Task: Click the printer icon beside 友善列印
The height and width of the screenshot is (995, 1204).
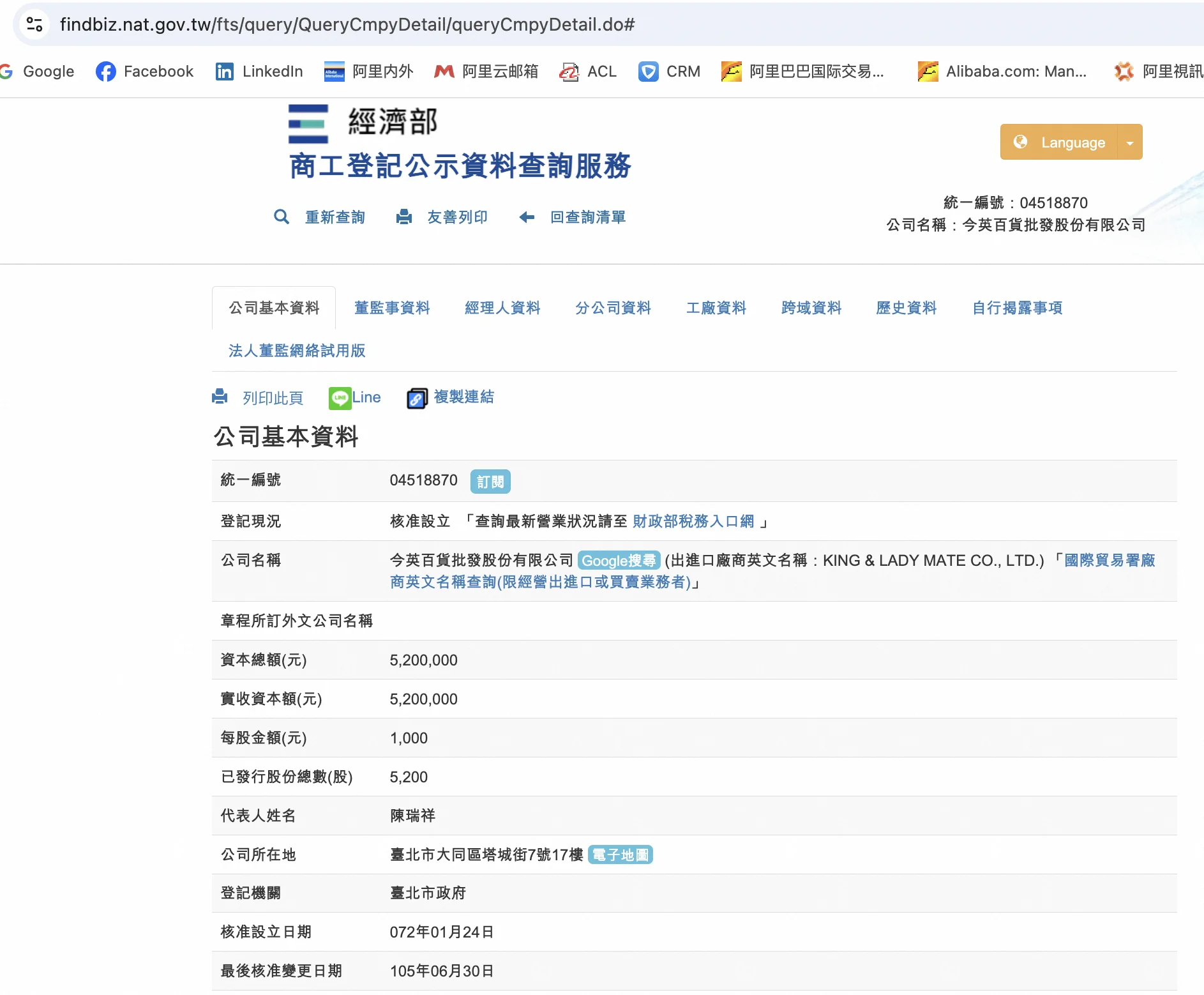Action: click(x=404, y=217)
